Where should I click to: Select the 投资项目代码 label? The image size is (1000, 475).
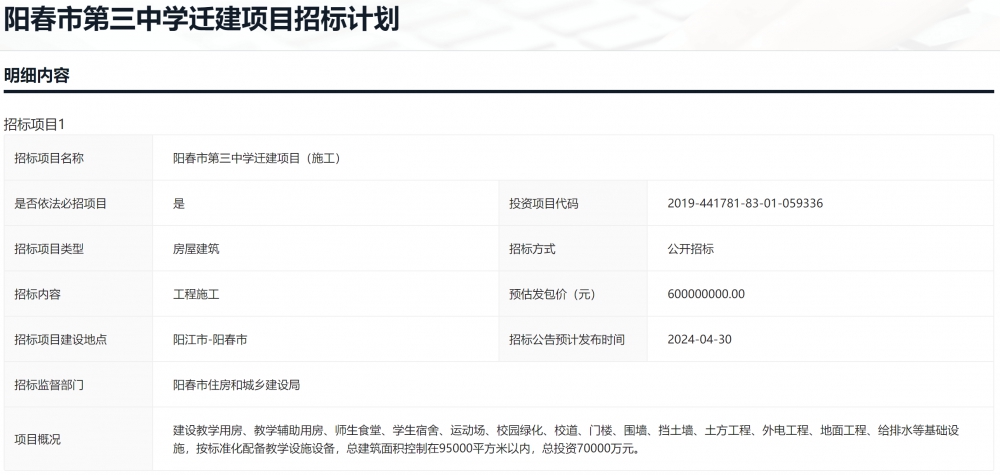pos(543,204)
